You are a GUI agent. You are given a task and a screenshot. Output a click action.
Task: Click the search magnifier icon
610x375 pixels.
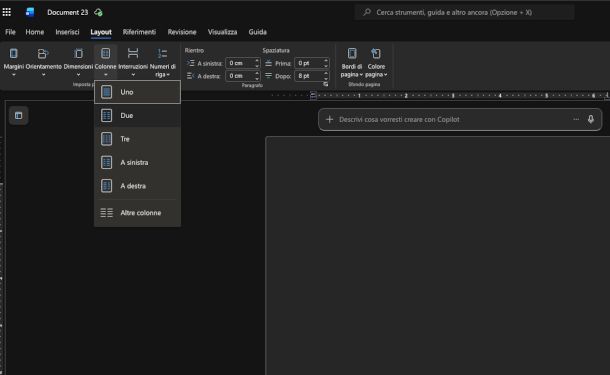[367, 12]
